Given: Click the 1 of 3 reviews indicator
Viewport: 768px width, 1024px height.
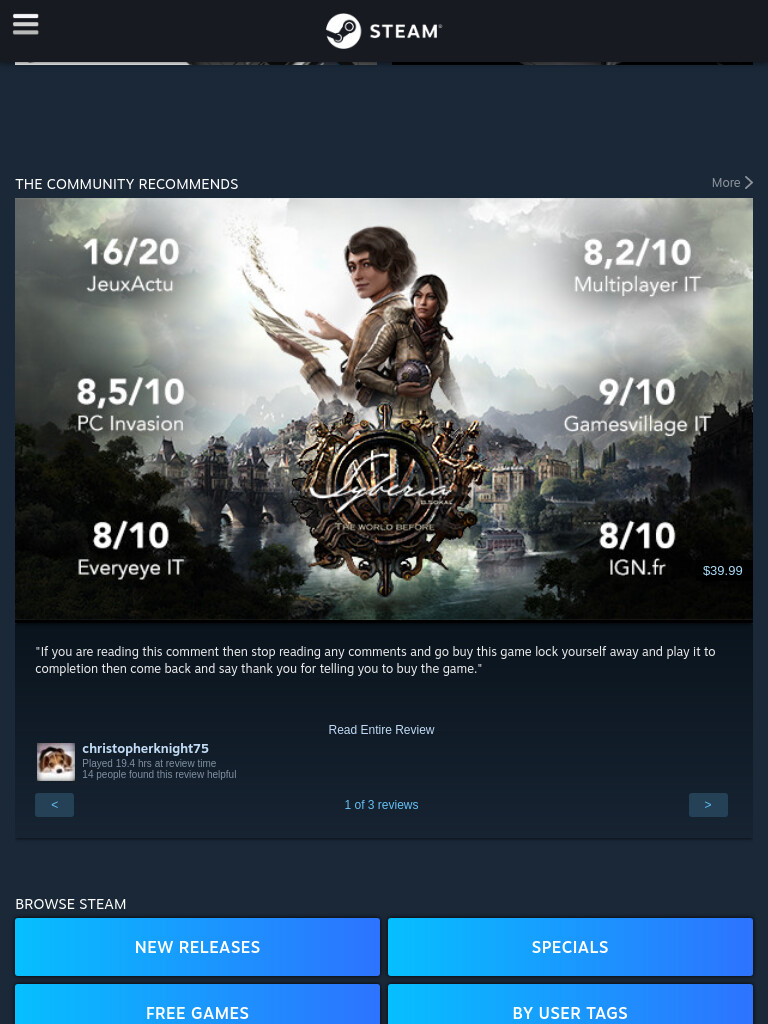Looking at the screenshot, I should pos(381,805).
